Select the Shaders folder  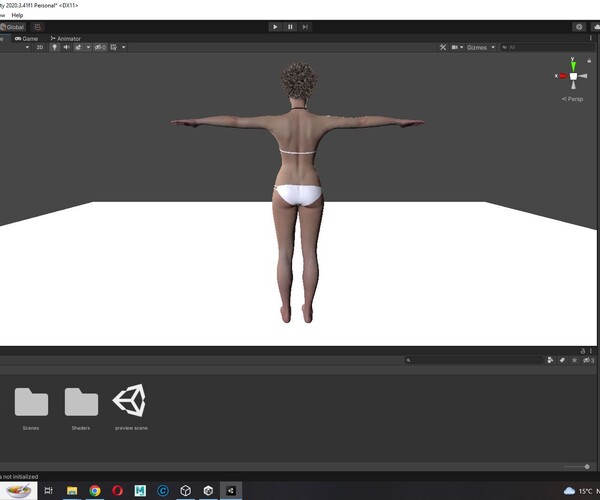81,408
